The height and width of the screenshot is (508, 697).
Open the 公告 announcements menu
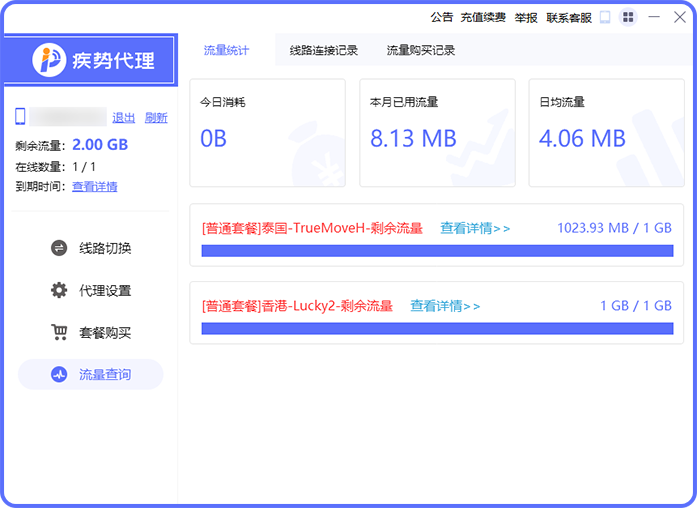click(x=442, y=17)
